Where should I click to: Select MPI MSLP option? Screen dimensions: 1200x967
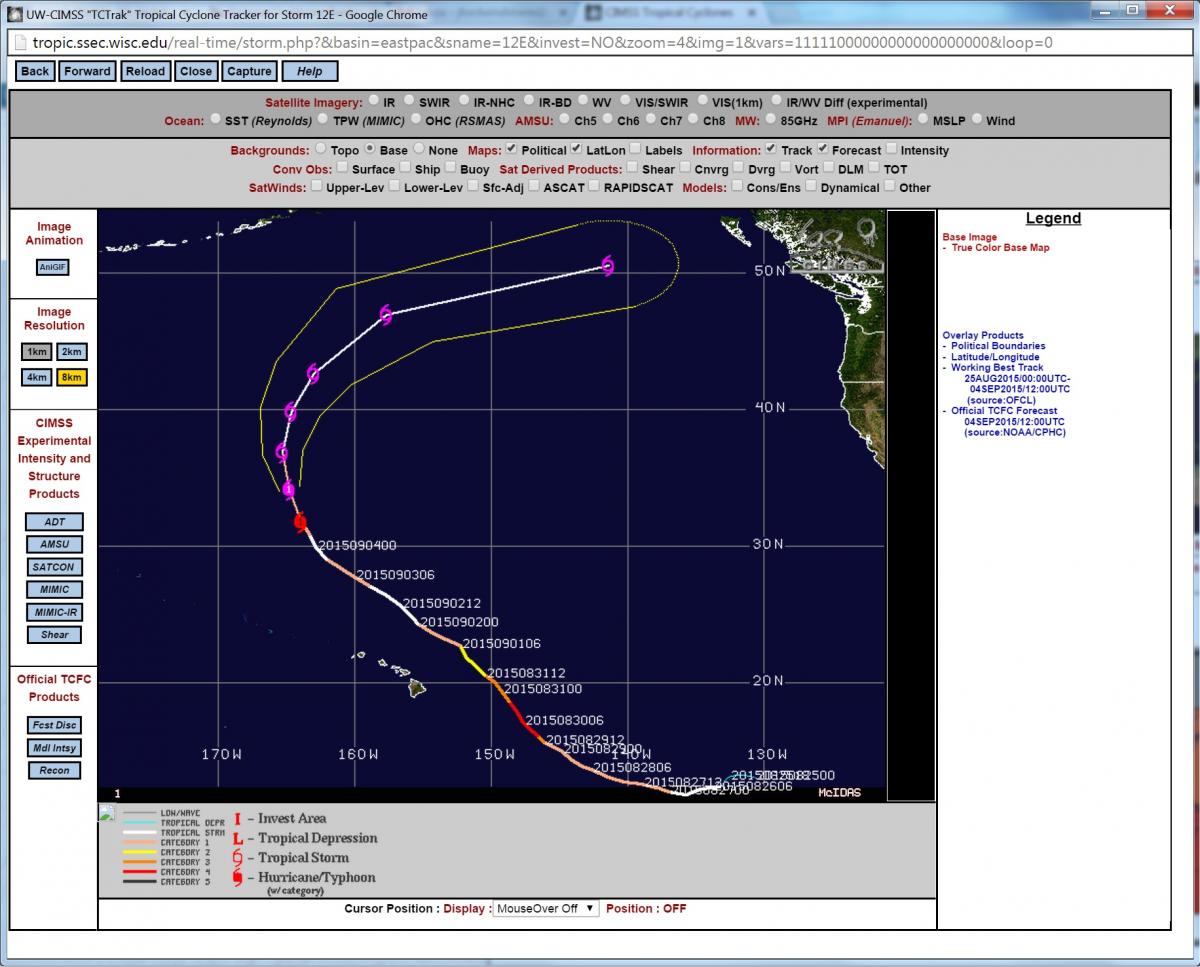(x=922, y=119)
